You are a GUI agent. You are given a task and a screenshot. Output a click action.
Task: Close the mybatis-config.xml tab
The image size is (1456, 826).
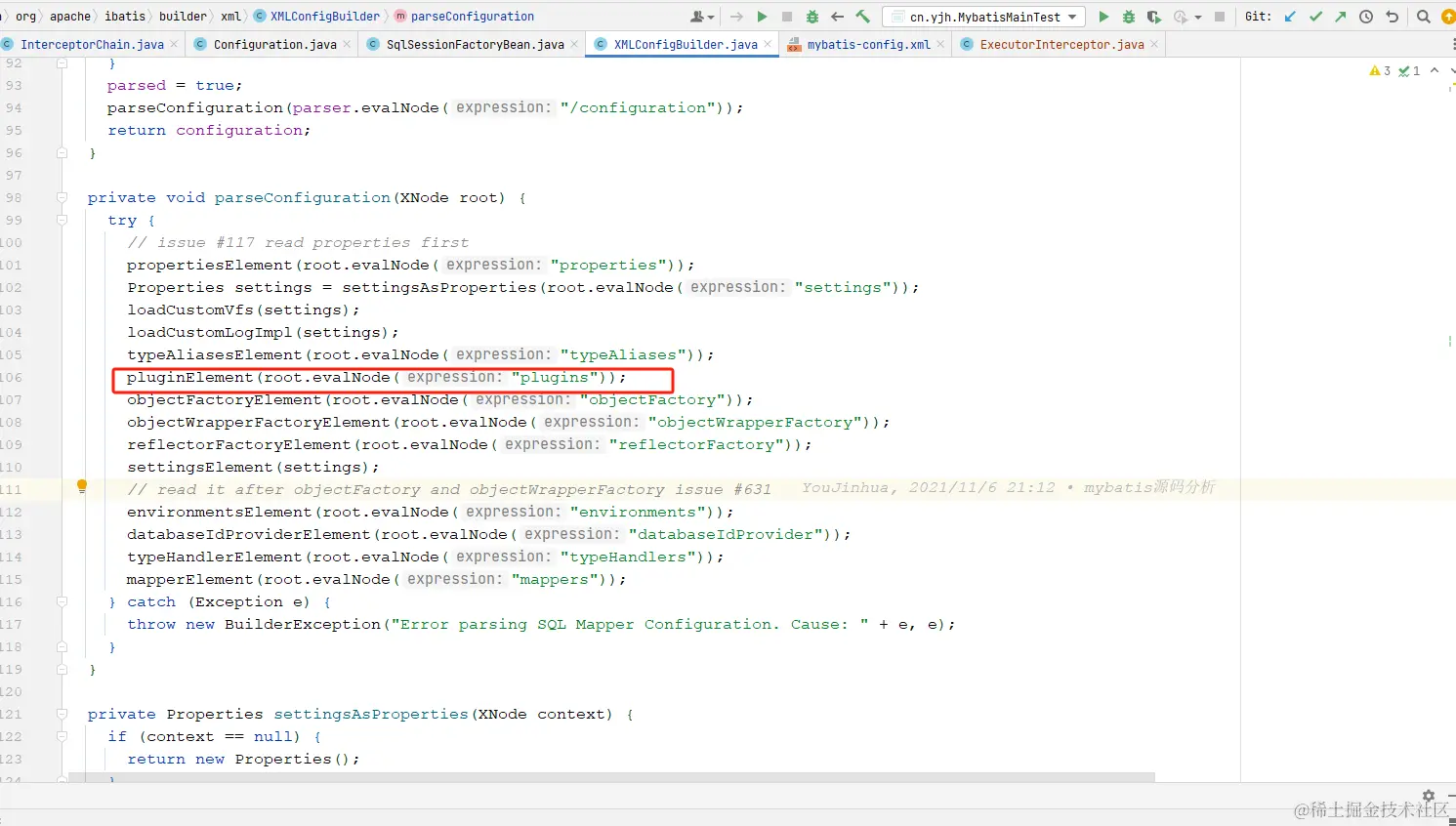point(940,44)
